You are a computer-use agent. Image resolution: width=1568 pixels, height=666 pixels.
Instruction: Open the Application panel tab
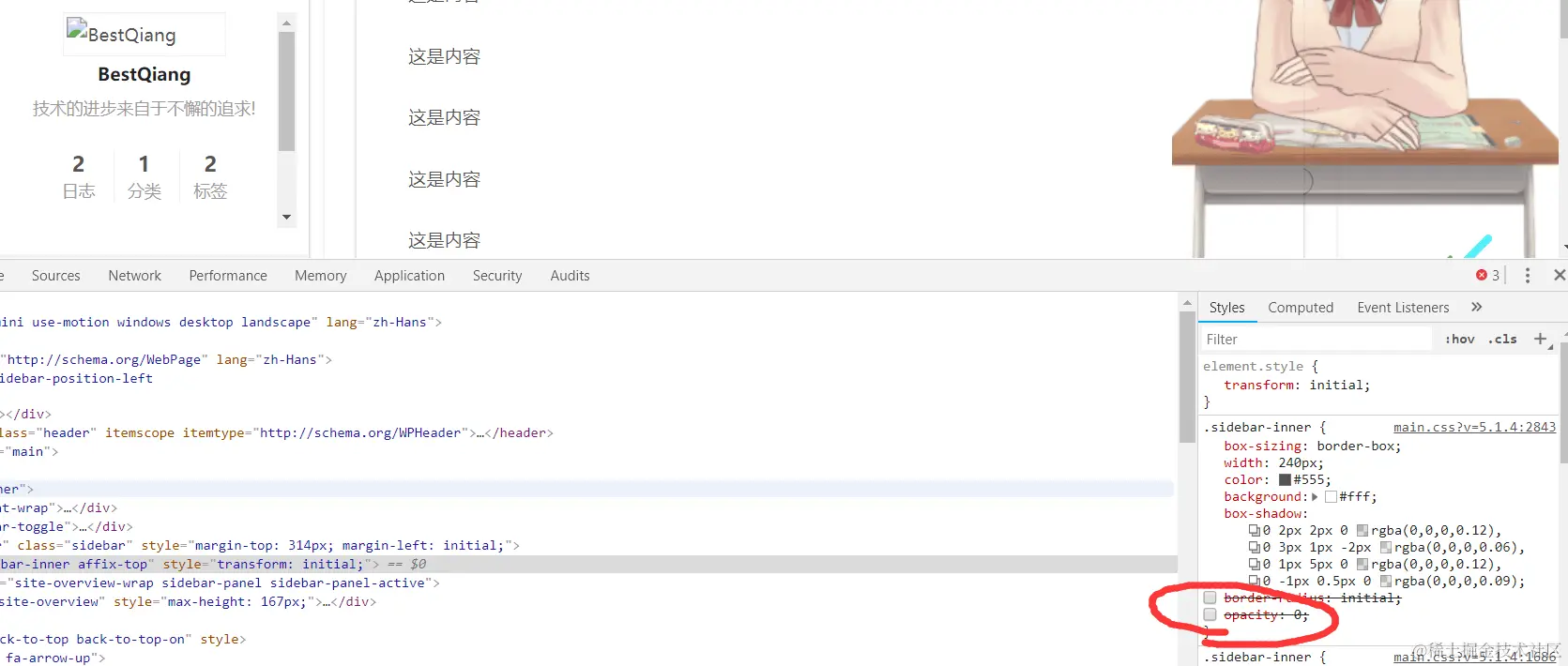[x=409, y=275]
